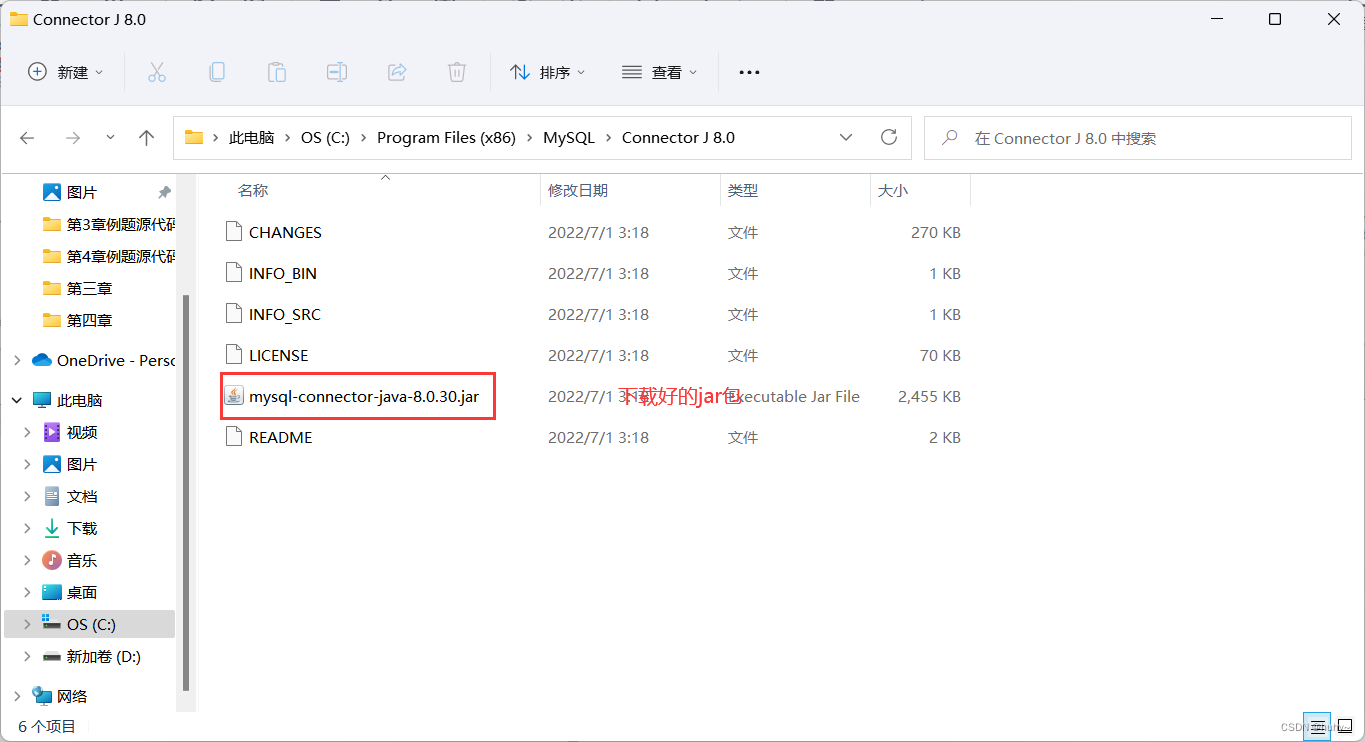
Task: Expand the 网络 tree node
Action: [x=17, y=696]
